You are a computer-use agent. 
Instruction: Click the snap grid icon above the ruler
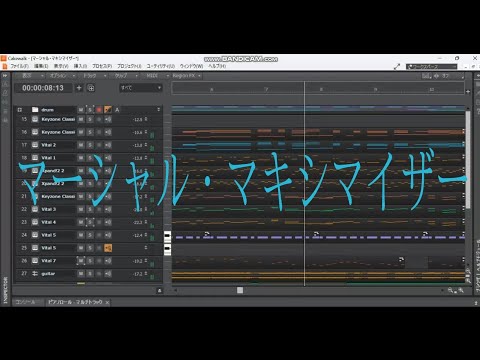(x=427, y=76)
